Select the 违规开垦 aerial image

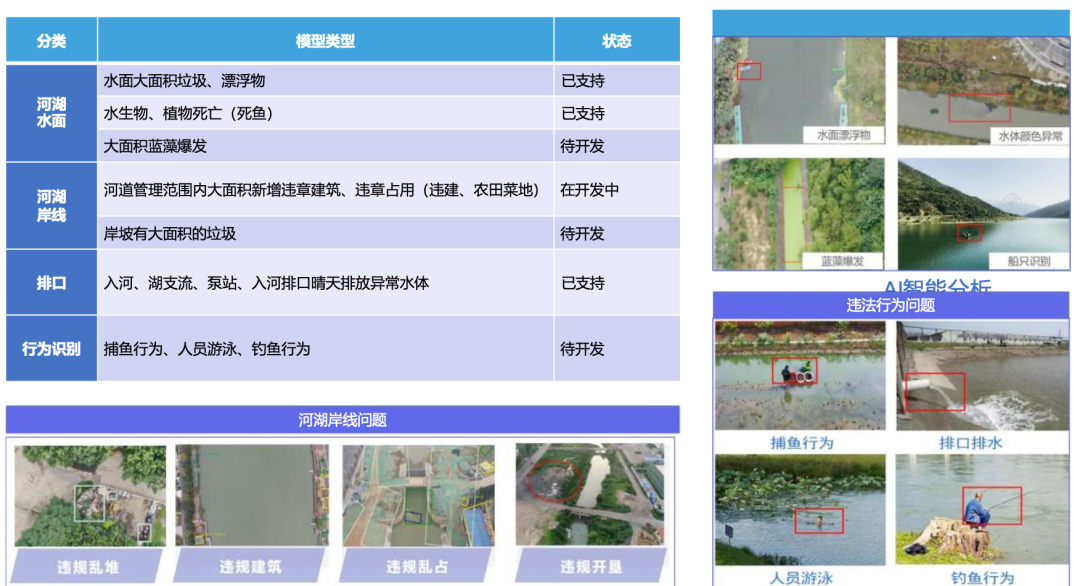590,496
